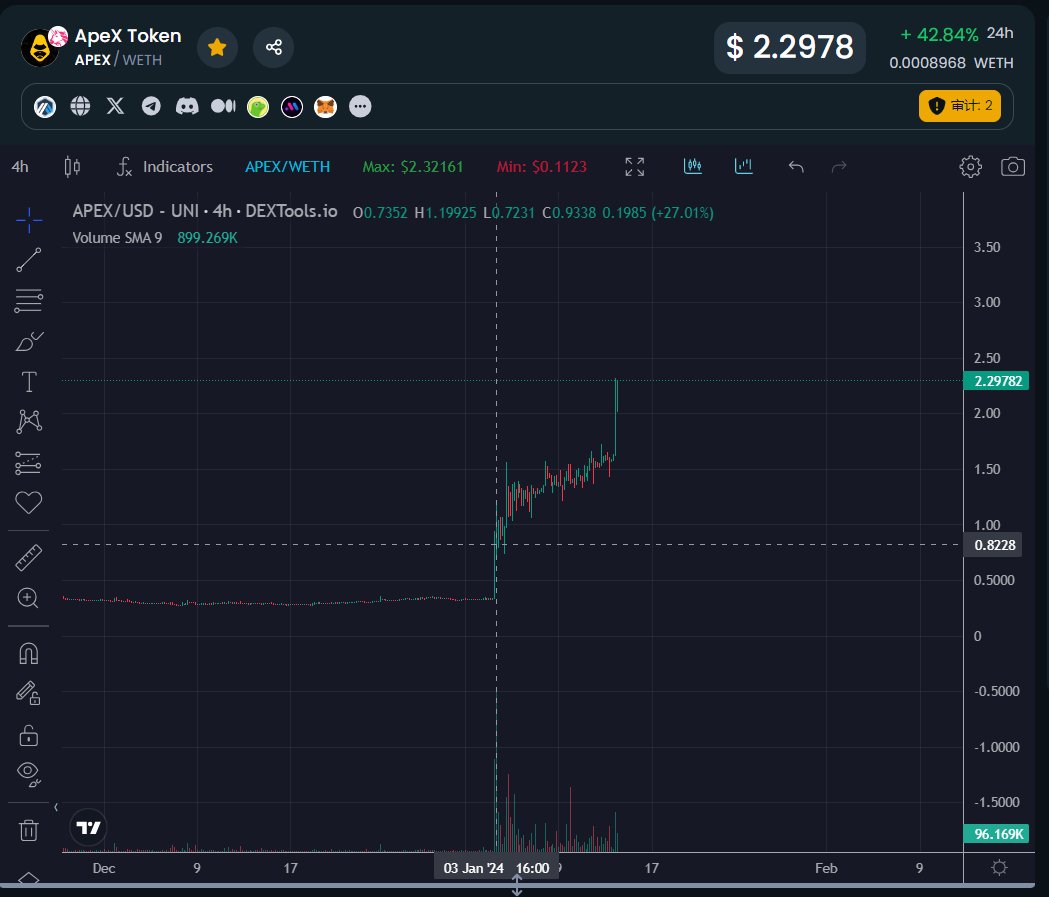Screen dimensions: 1049x897
Task: Click the 0.0008968 WETH price text
Action: coord(951,63)
